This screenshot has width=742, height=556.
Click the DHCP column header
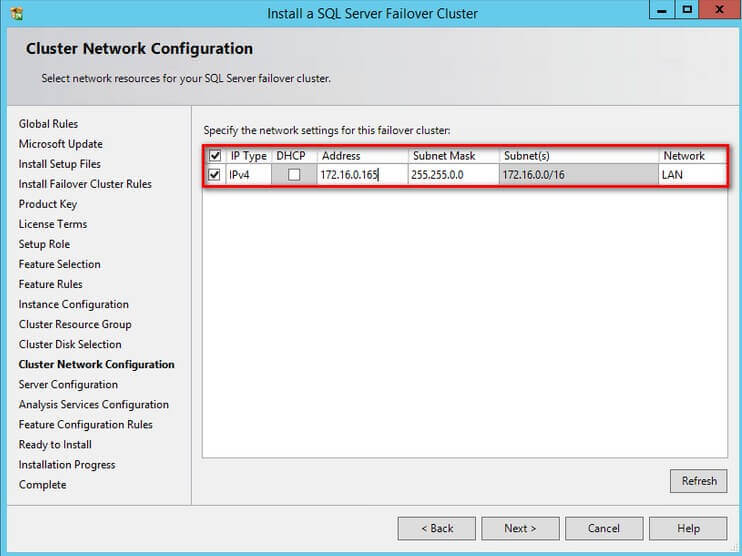click(x=294, y=156)
